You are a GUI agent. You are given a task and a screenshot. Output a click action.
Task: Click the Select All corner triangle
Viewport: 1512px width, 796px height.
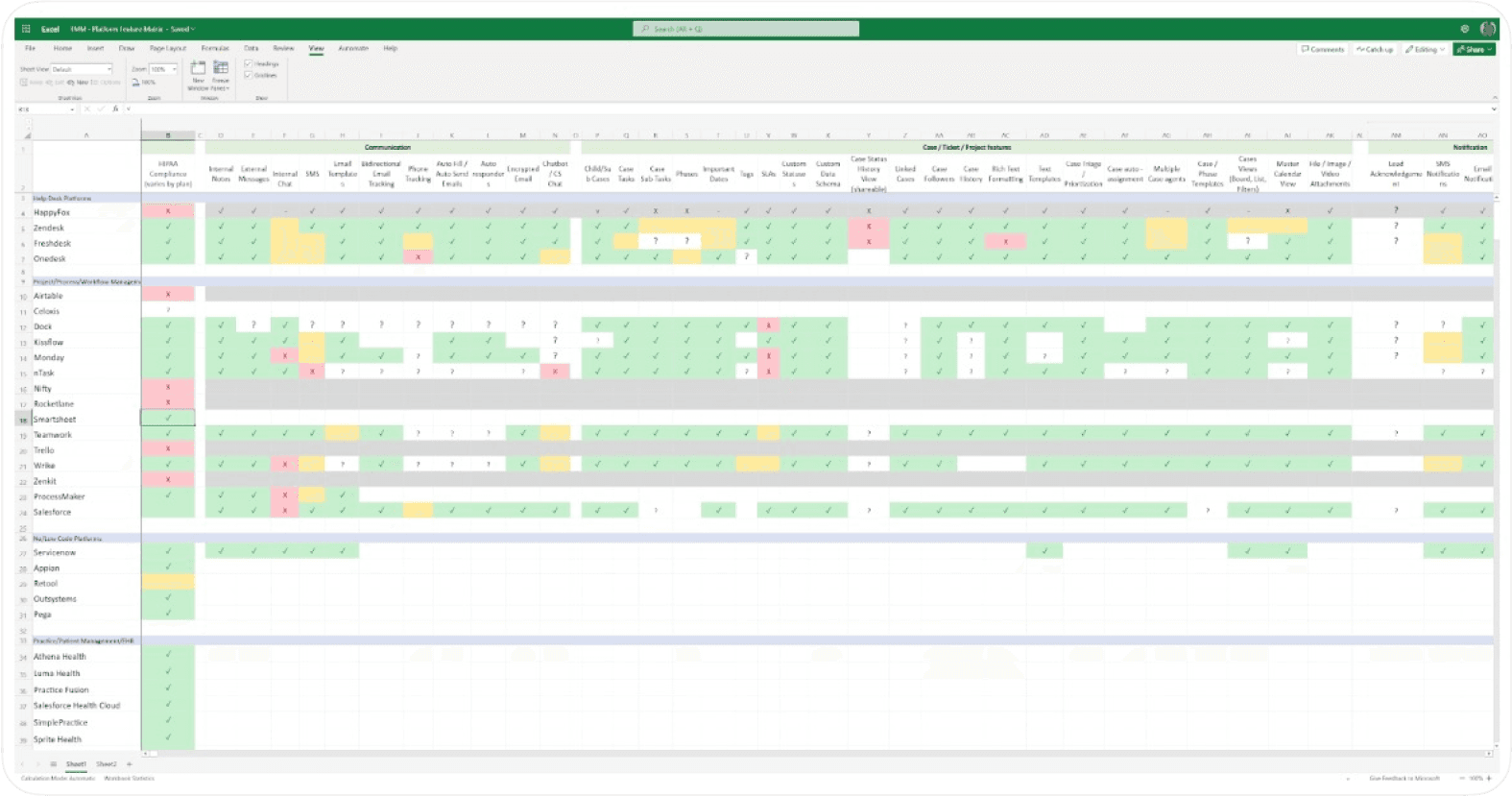[x=27, y=135]
